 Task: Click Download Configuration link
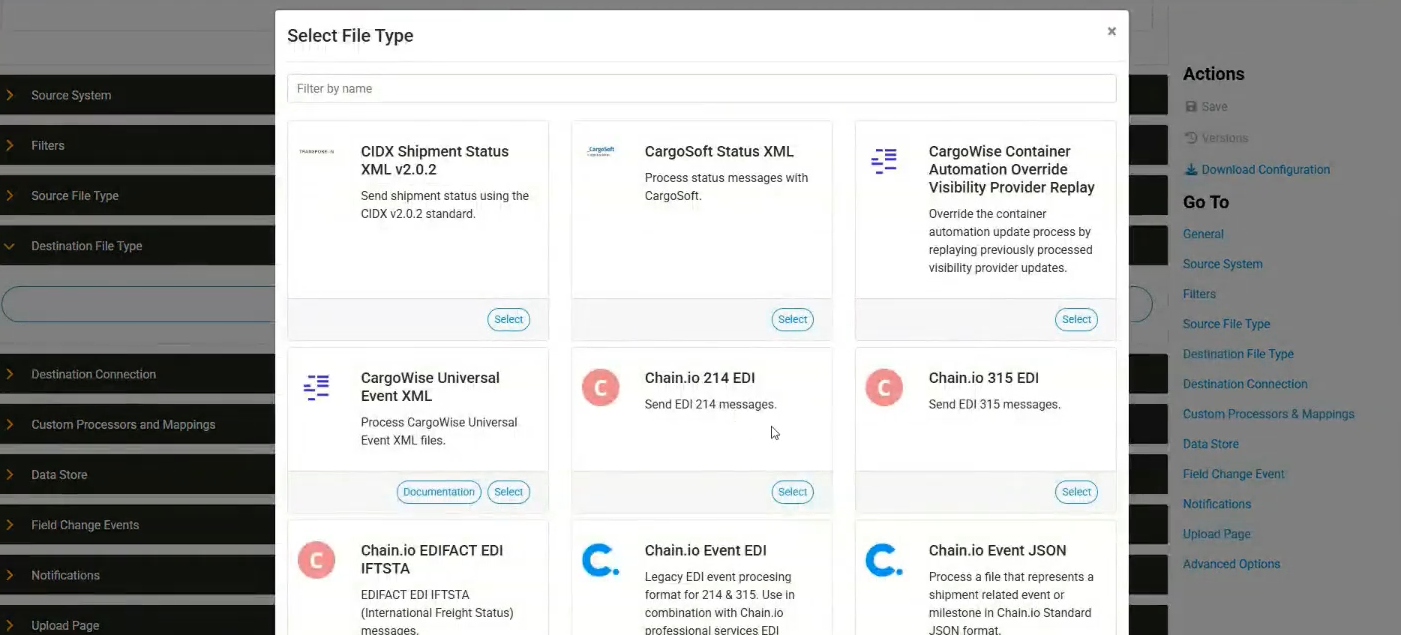1265,170
